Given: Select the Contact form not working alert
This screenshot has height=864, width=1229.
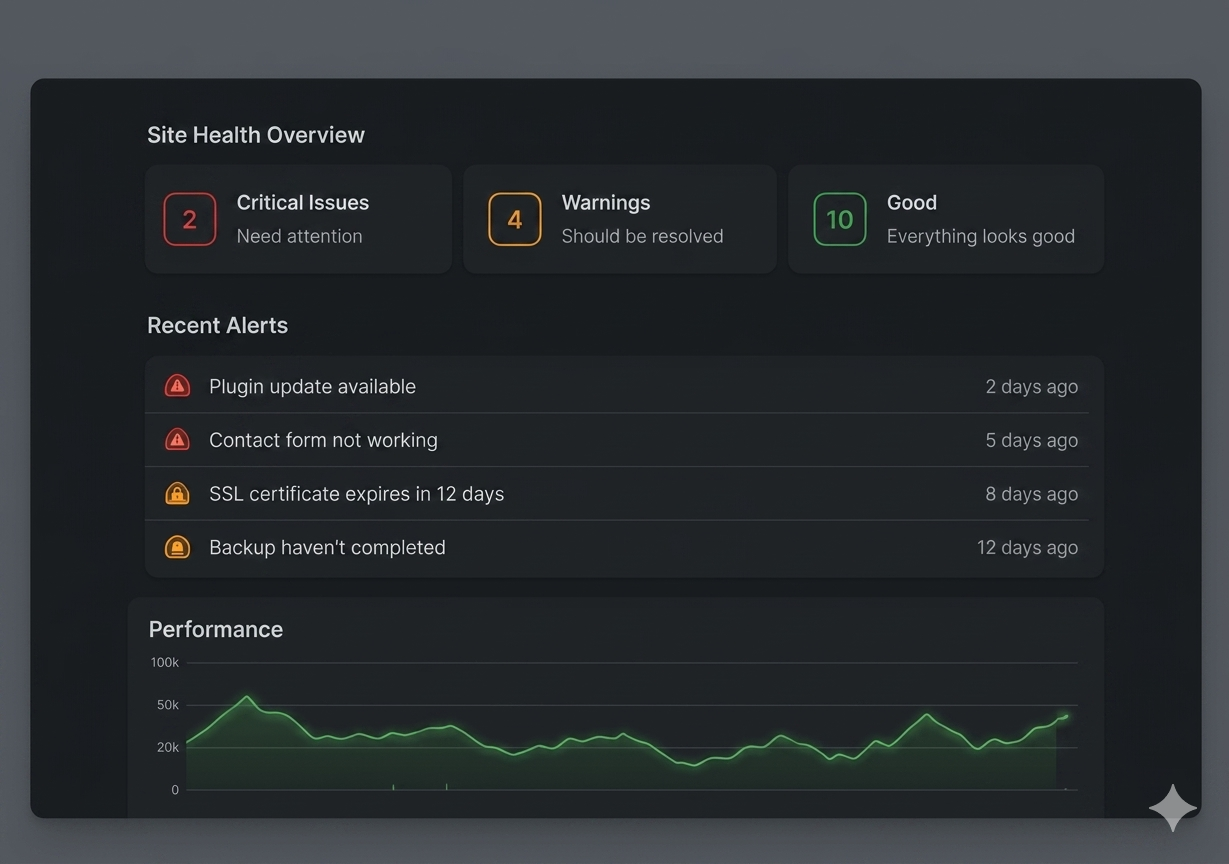Looking at the screenshot, I should coord(624,440).
